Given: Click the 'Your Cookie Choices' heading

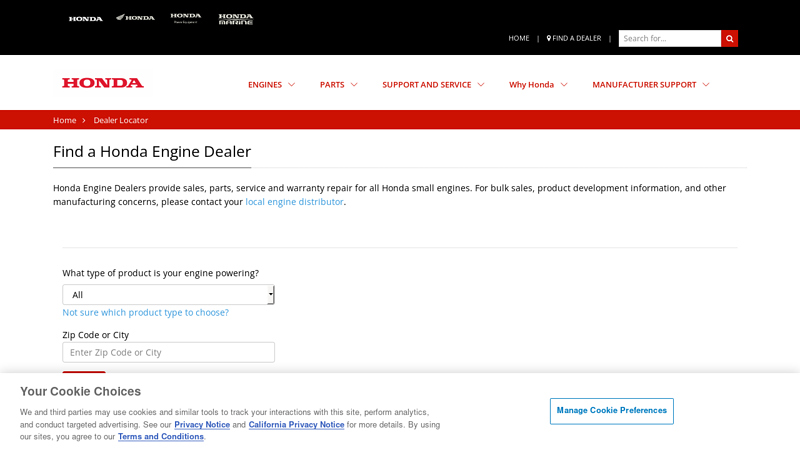Looking at the screenshot, I should 81,391.
